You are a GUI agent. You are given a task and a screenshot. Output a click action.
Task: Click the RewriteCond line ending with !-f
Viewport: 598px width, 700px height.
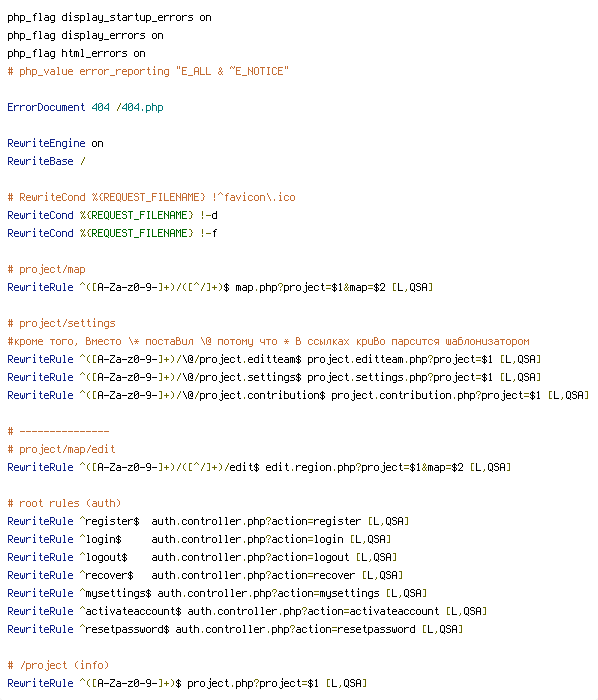click(x=112, y=233)
